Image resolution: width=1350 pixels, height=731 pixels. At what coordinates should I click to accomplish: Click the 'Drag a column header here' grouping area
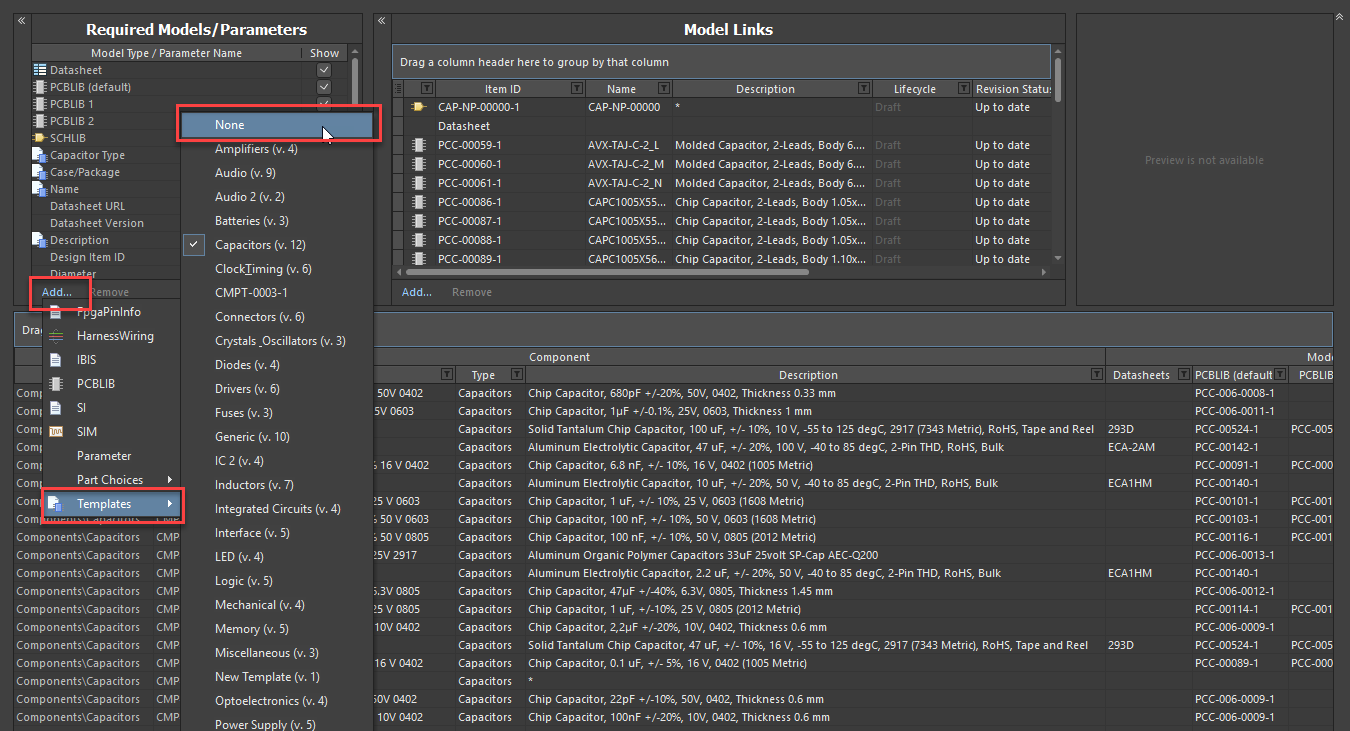click(x=721, y=62)
